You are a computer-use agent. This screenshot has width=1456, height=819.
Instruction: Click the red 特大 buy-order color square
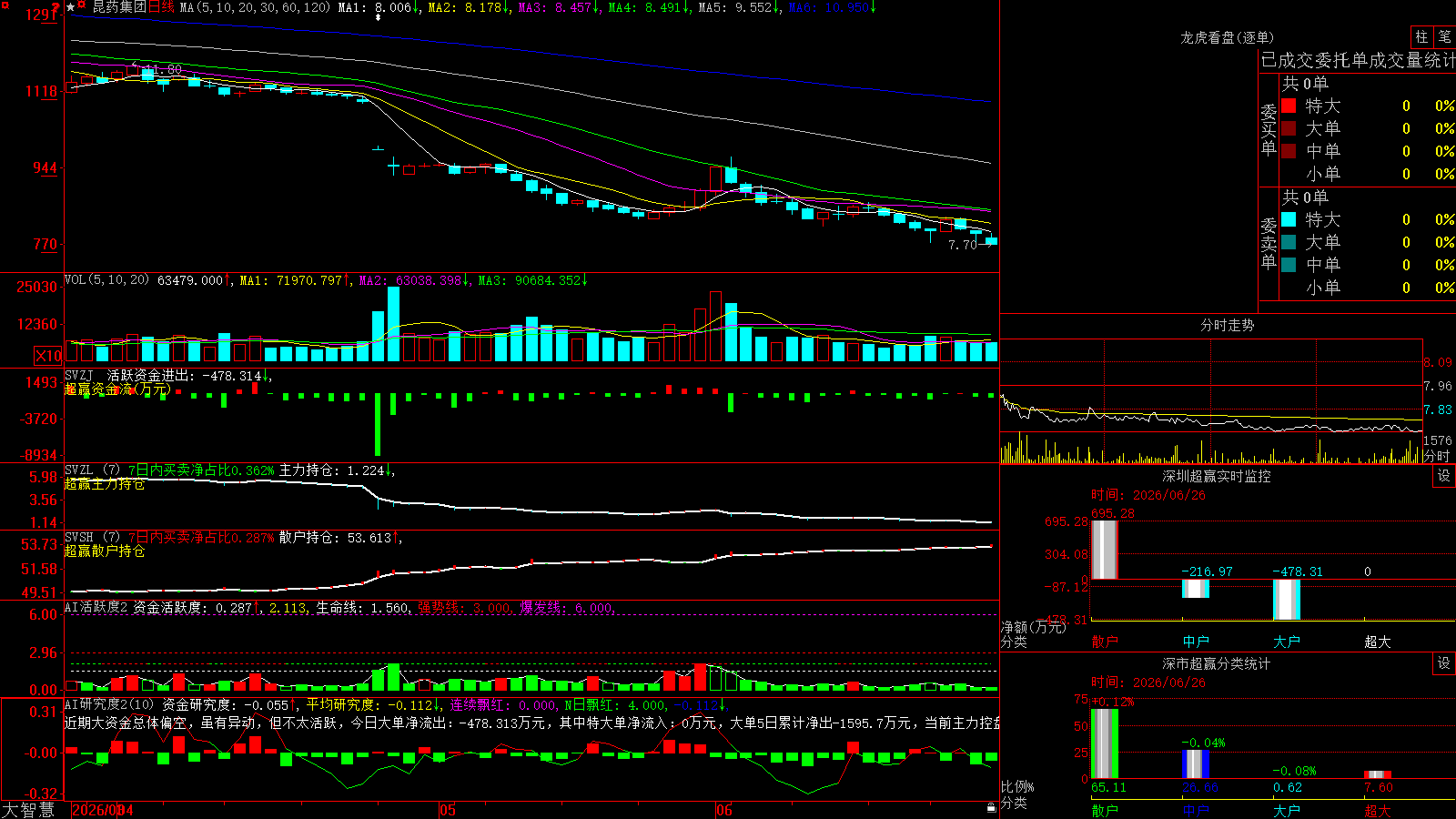[1289, 106]
